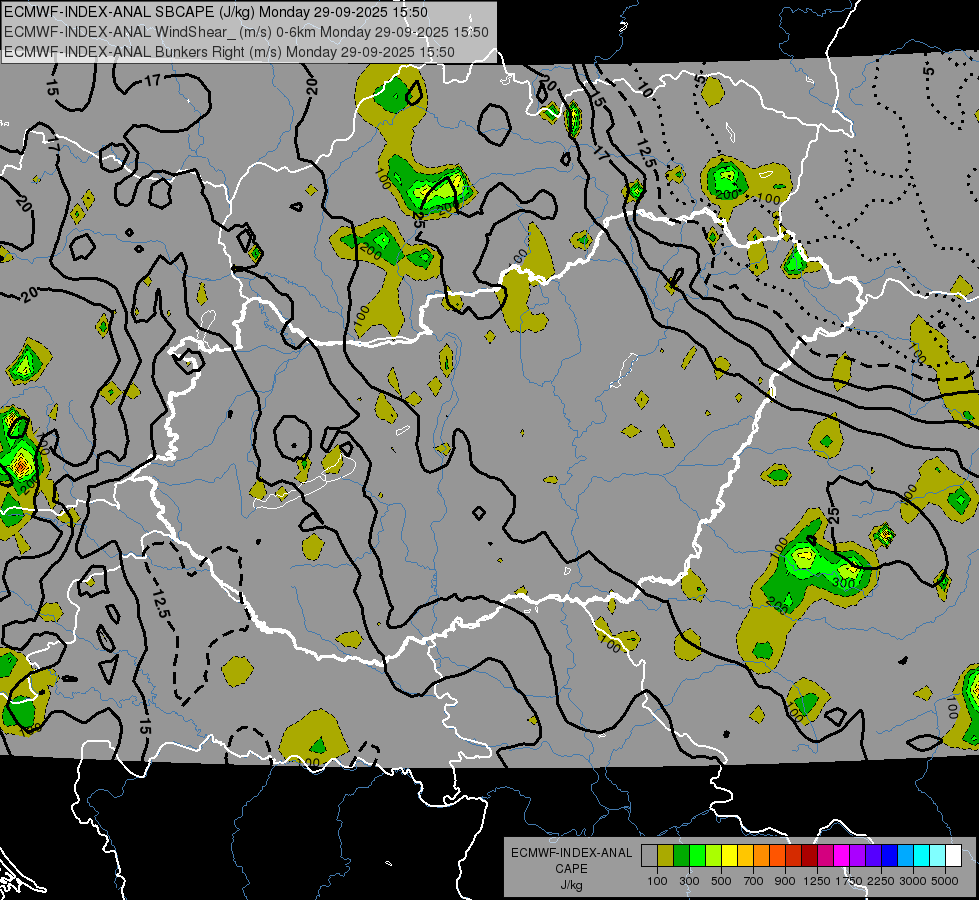Select the 2250 legend scale value
Image resolution: width=979 pixels, height=900 pixels.
[x=881, y=881]
